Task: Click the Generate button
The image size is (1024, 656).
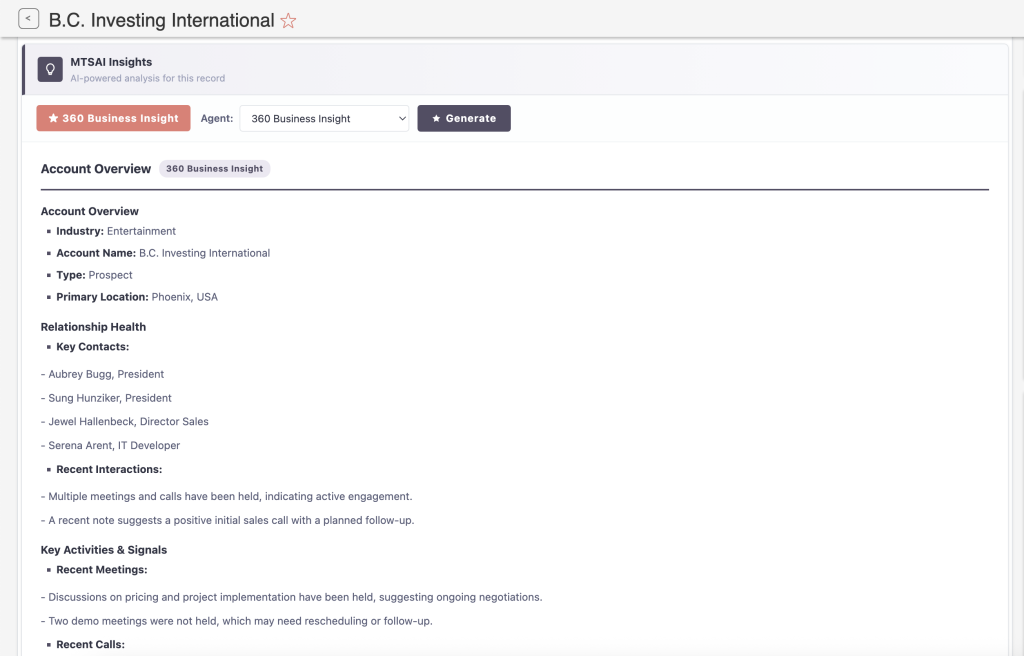Action: coord(463,118)
